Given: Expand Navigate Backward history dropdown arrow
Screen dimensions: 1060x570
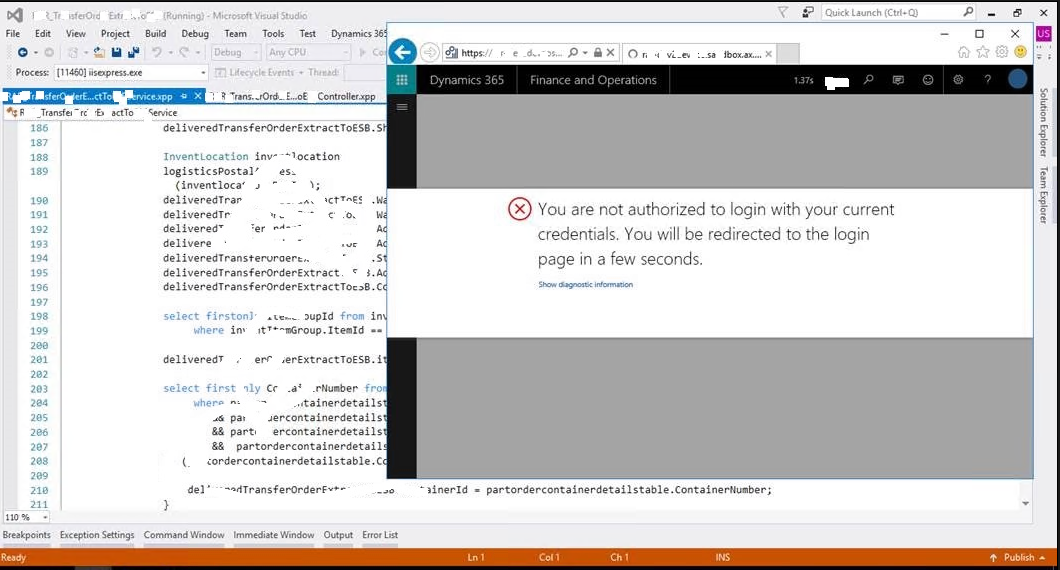Looking at the screenshot, I should 36,53.
